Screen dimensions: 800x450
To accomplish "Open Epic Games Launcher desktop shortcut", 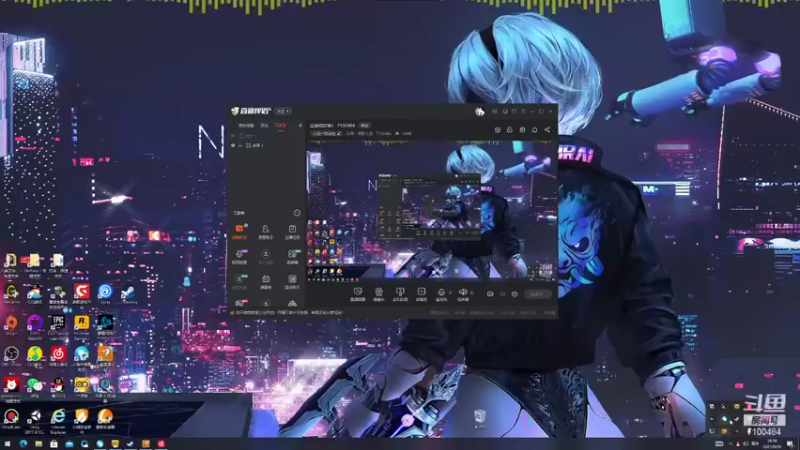I will pos(58,323).
